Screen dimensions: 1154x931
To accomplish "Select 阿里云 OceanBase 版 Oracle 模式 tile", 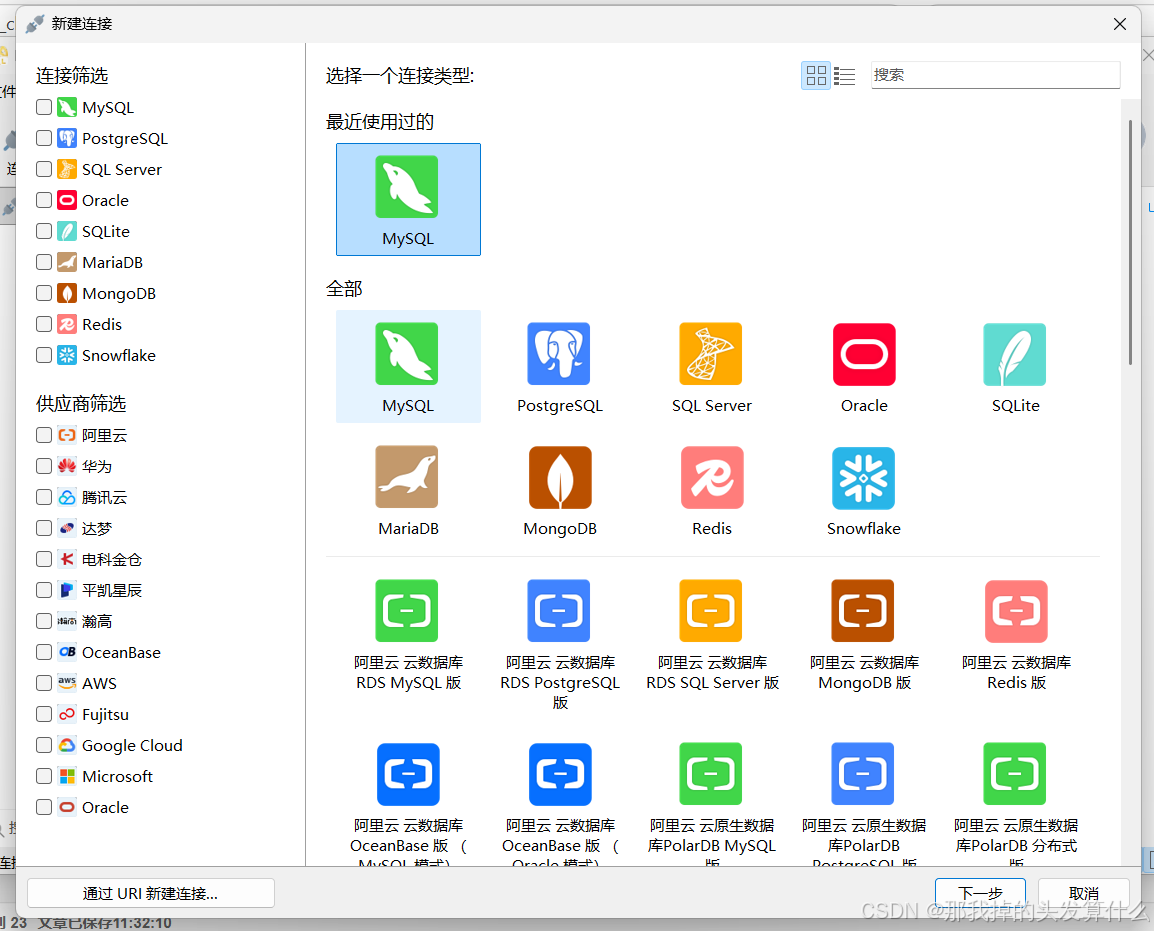I will click(x=559, y=802).
